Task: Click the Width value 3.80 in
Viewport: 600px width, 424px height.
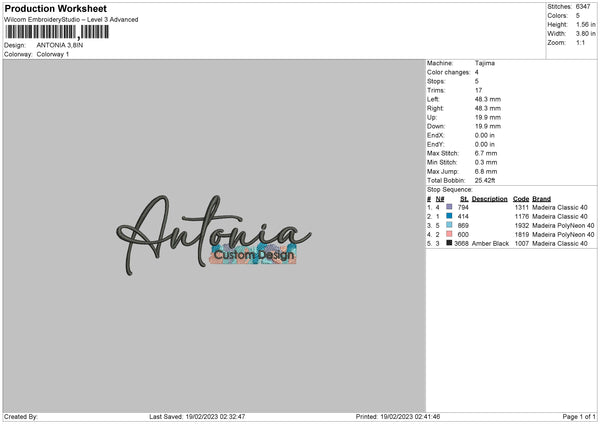Action: coord(586,34)
